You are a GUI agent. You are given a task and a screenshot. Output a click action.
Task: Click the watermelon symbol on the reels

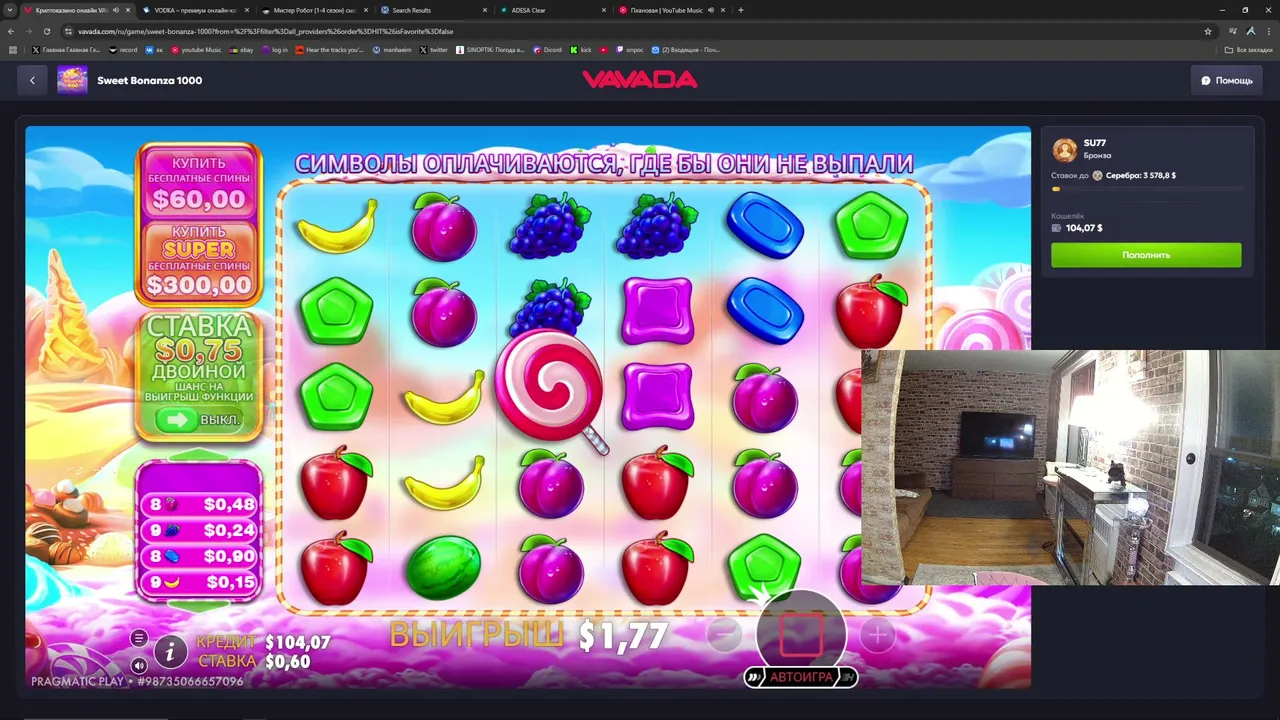point(443,566)
